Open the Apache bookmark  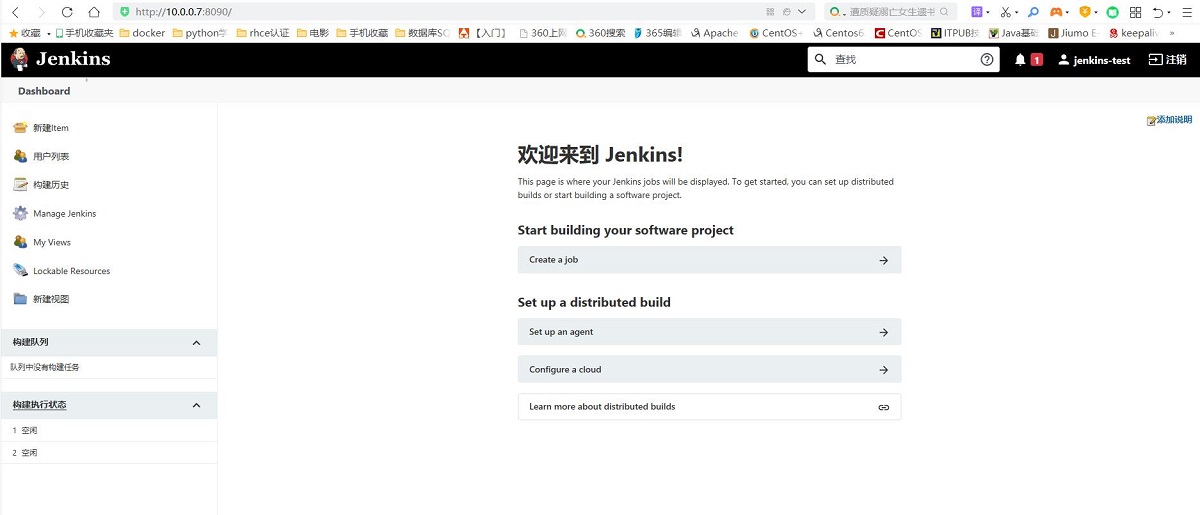tap(714, 33)
